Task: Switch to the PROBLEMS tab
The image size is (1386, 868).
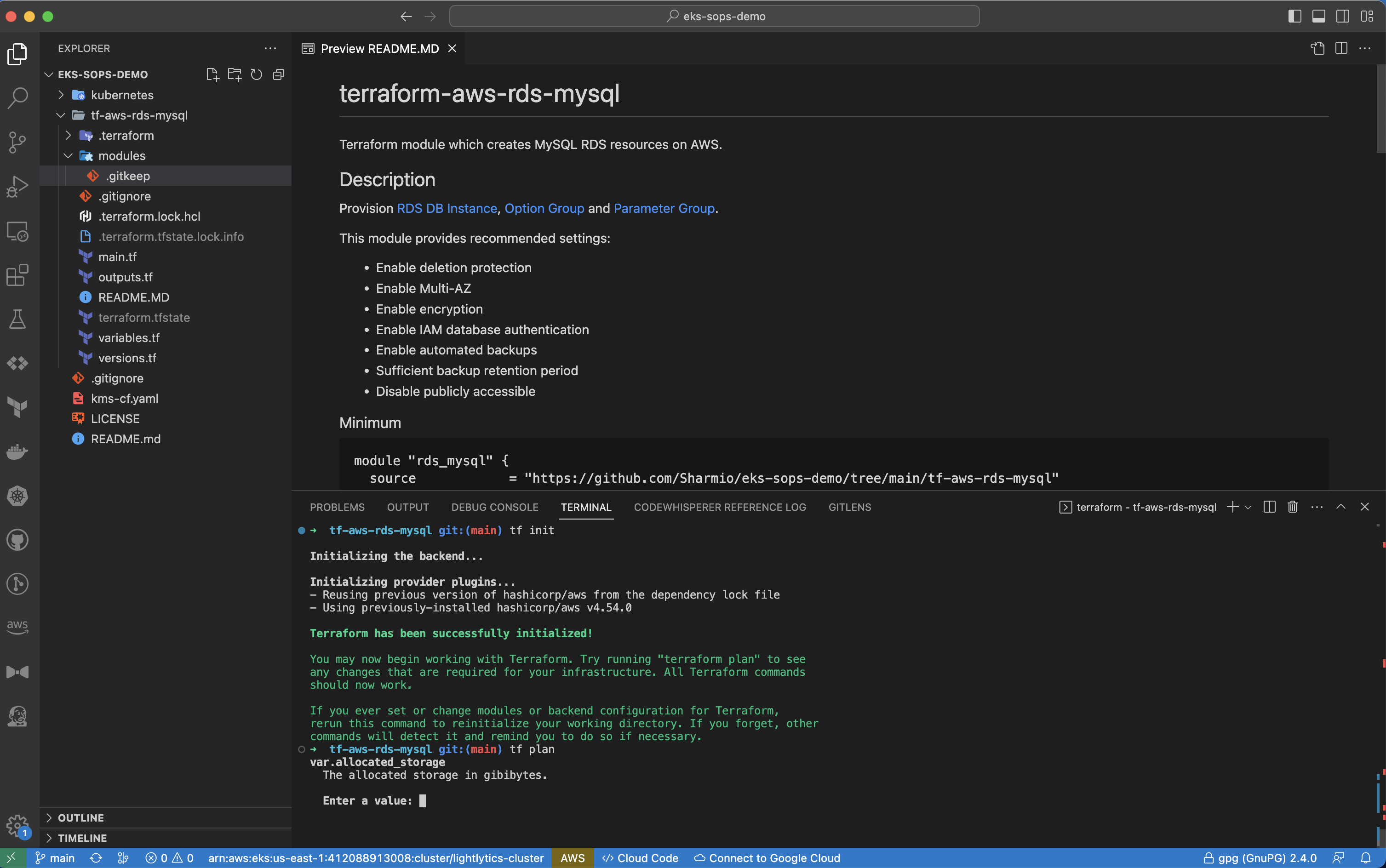Action: [x=337, y=507]
